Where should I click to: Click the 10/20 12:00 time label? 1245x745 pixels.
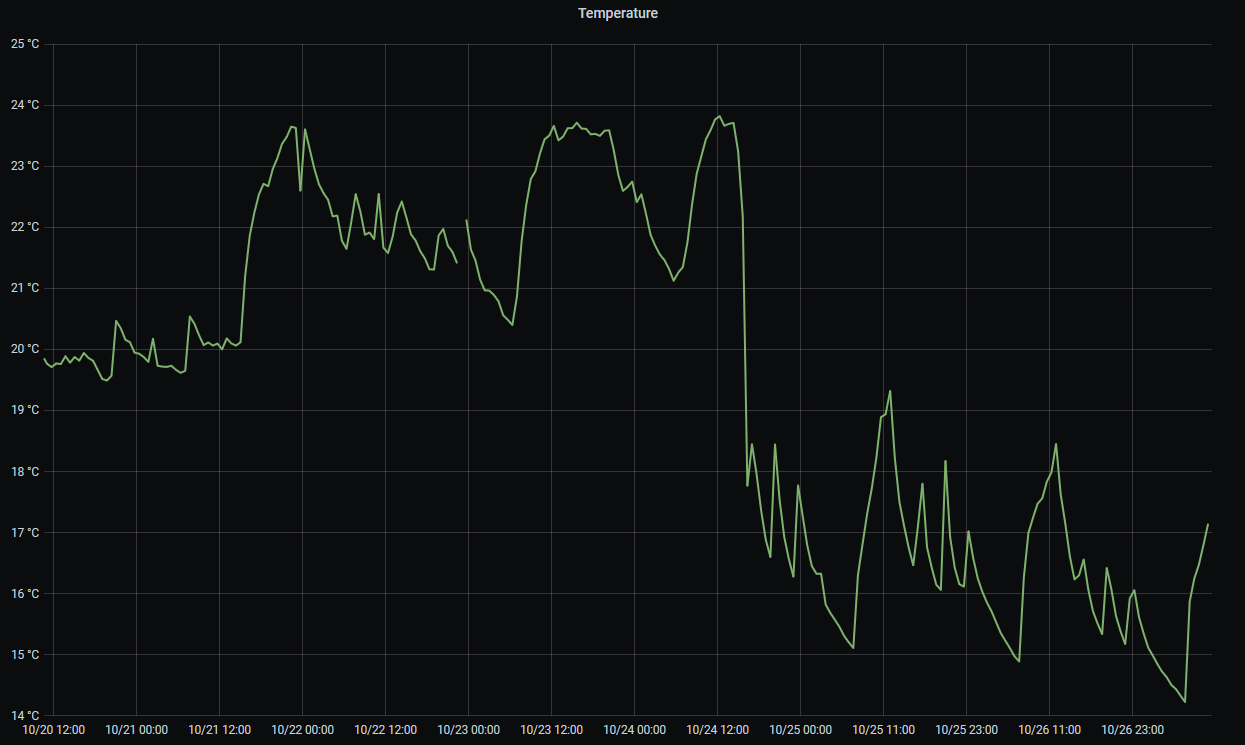coord(53,730)
